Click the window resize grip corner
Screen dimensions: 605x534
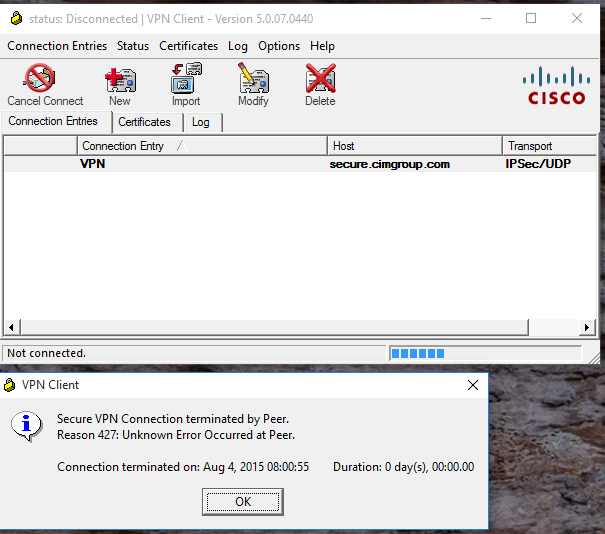(x=595, y=358)
